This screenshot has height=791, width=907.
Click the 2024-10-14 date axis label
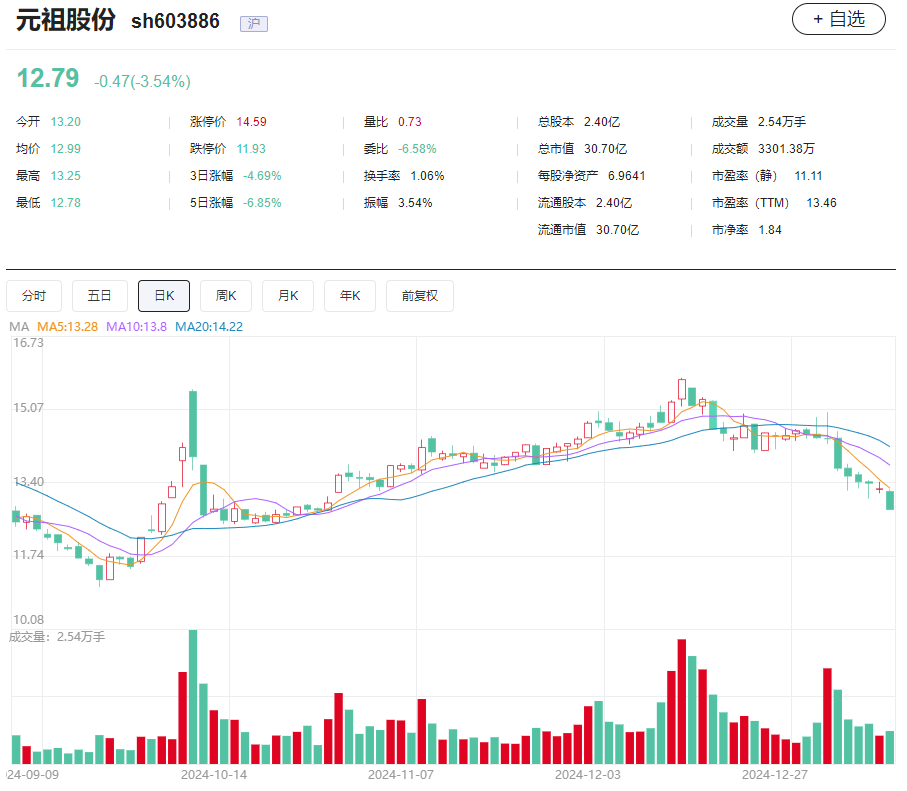pos(214,775)
